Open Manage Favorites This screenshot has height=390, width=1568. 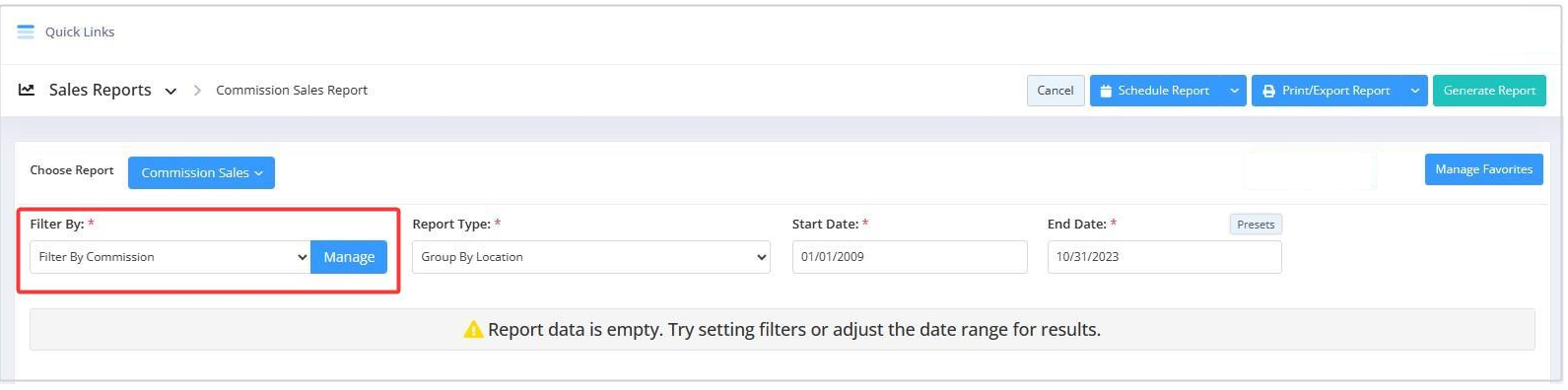(1483, 169)
